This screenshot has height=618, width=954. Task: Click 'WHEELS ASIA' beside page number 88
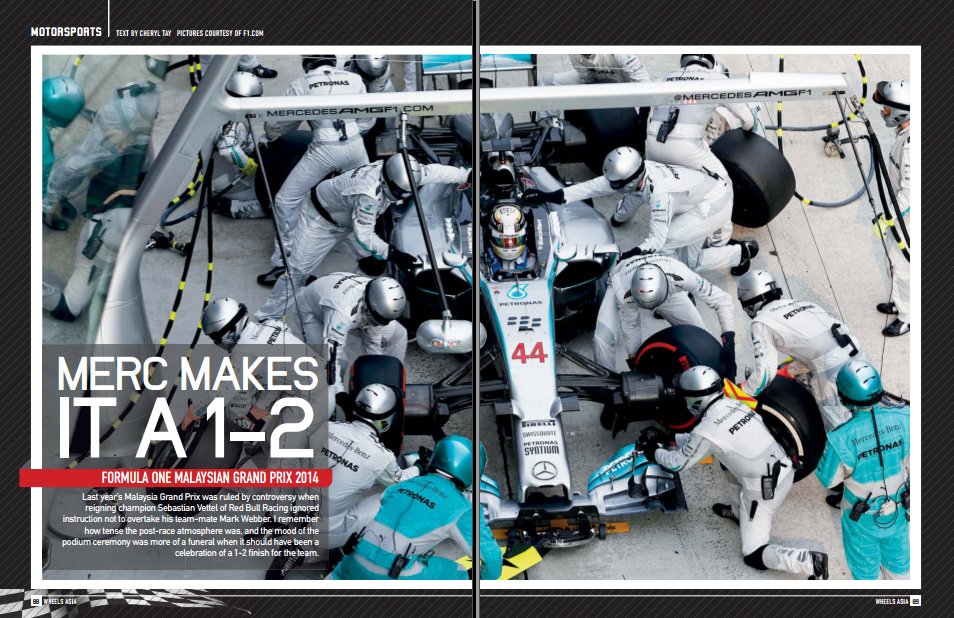(x=60, y=601)
